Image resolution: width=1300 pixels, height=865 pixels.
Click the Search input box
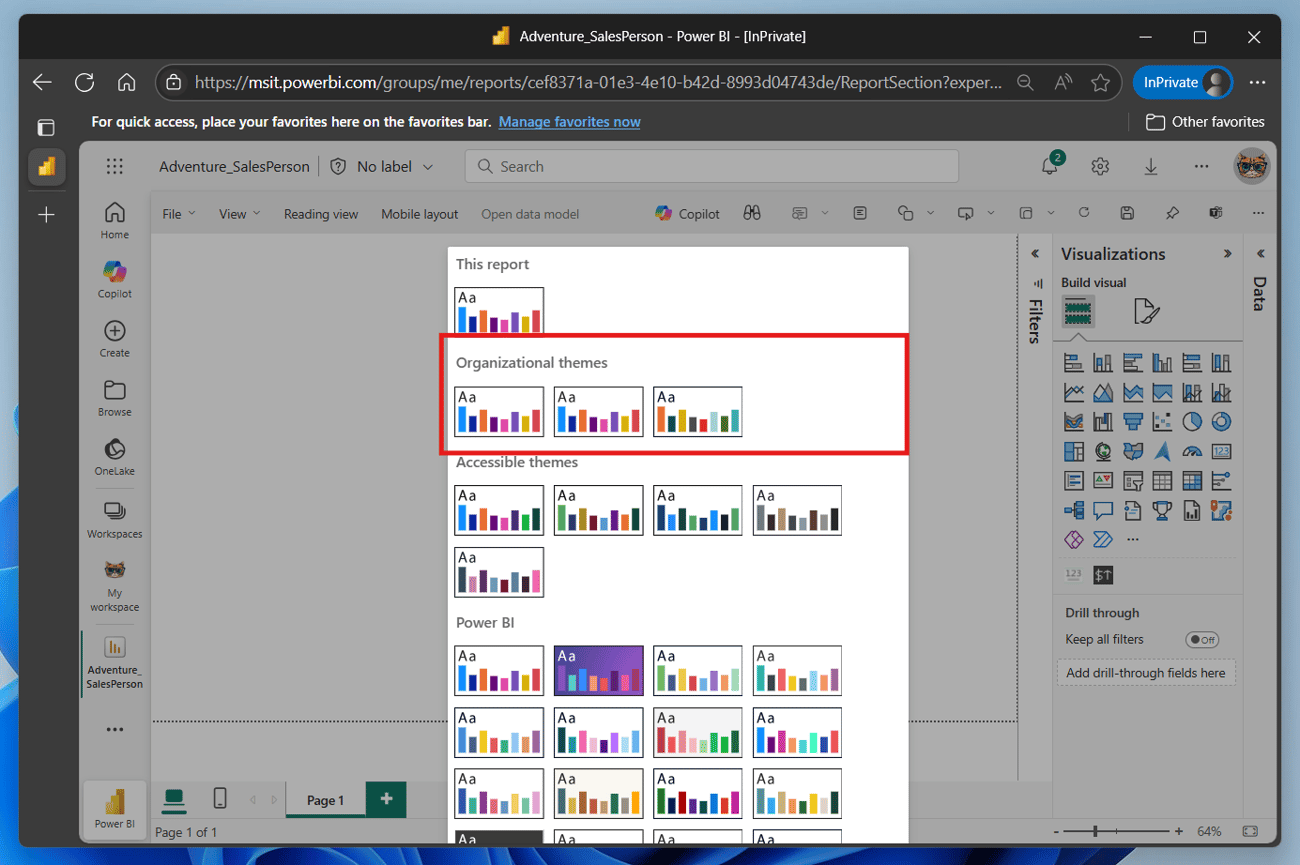point(711,167)
